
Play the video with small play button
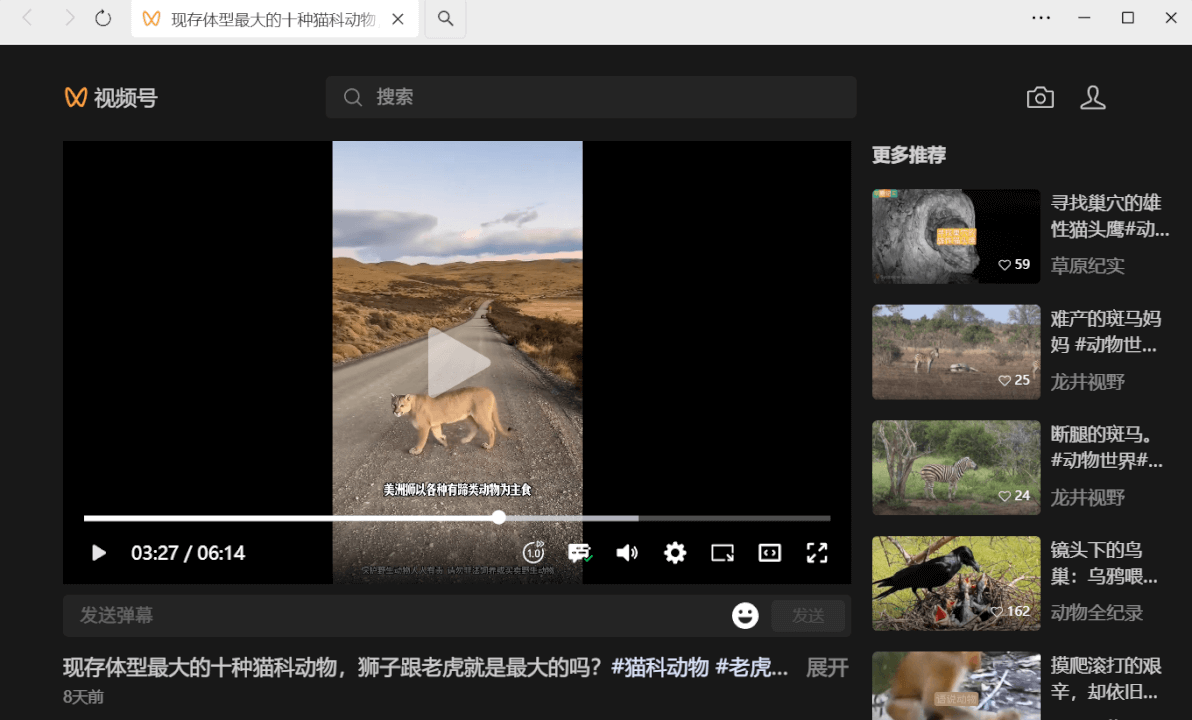pyautogui.click(x=99, y=553)
